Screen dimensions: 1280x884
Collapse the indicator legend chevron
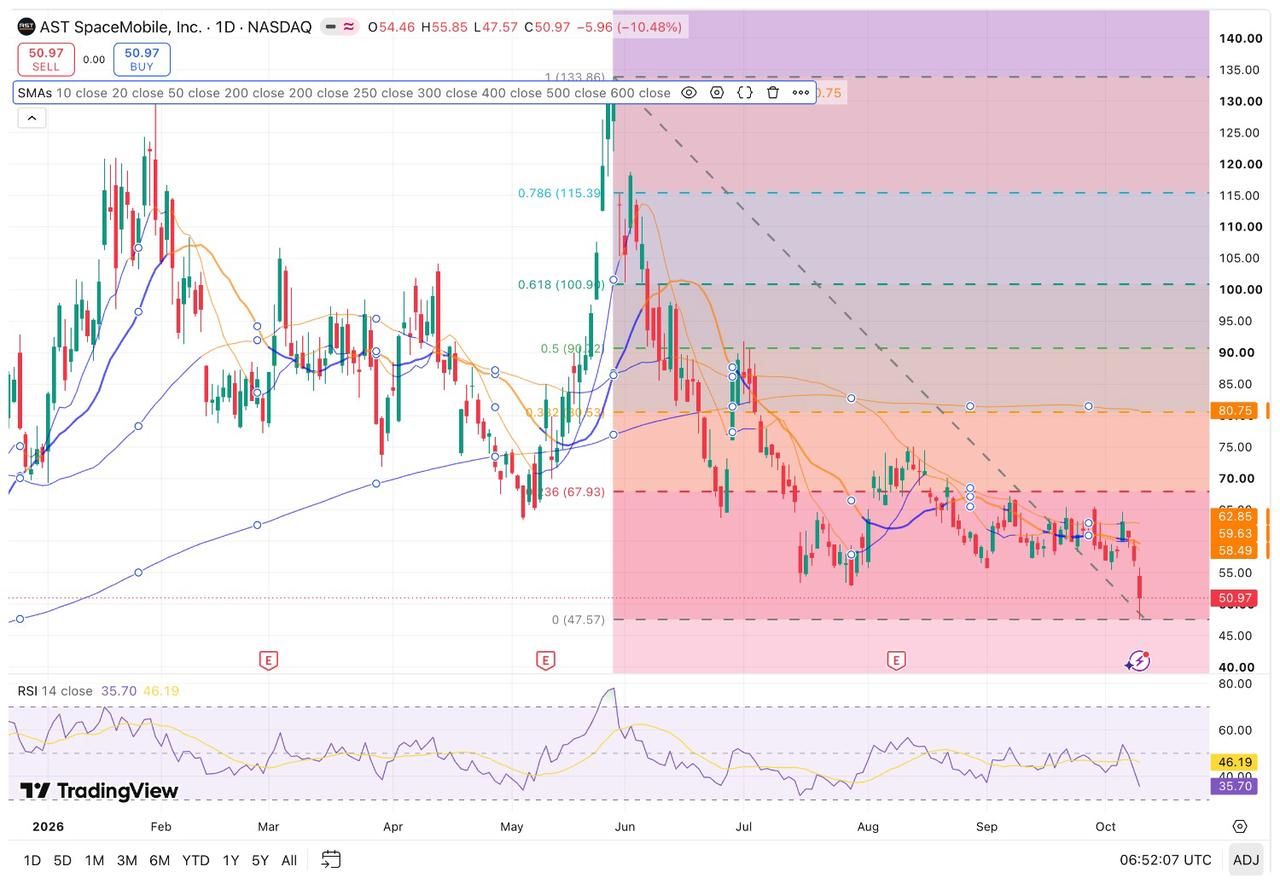(x=32, y=118)
